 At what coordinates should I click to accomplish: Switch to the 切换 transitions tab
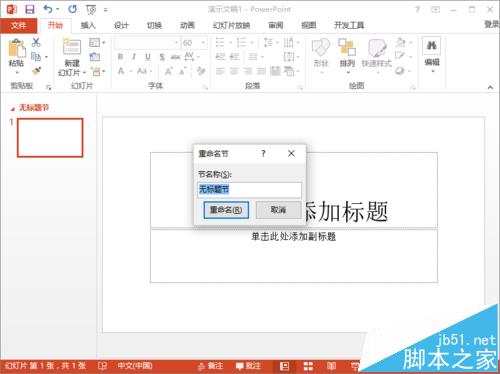click(154, 25)
